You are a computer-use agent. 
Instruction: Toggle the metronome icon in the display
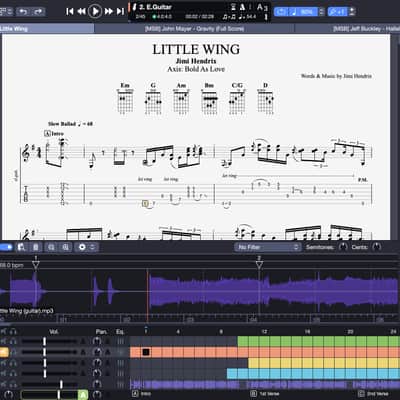click(243, 7)
